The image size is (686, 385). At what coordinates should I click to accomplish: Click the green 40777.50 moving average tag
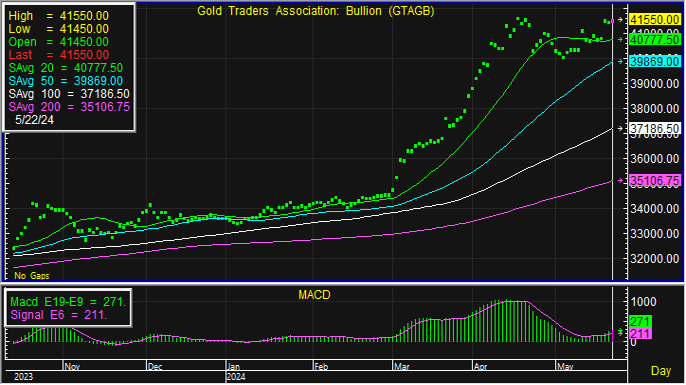654,40
